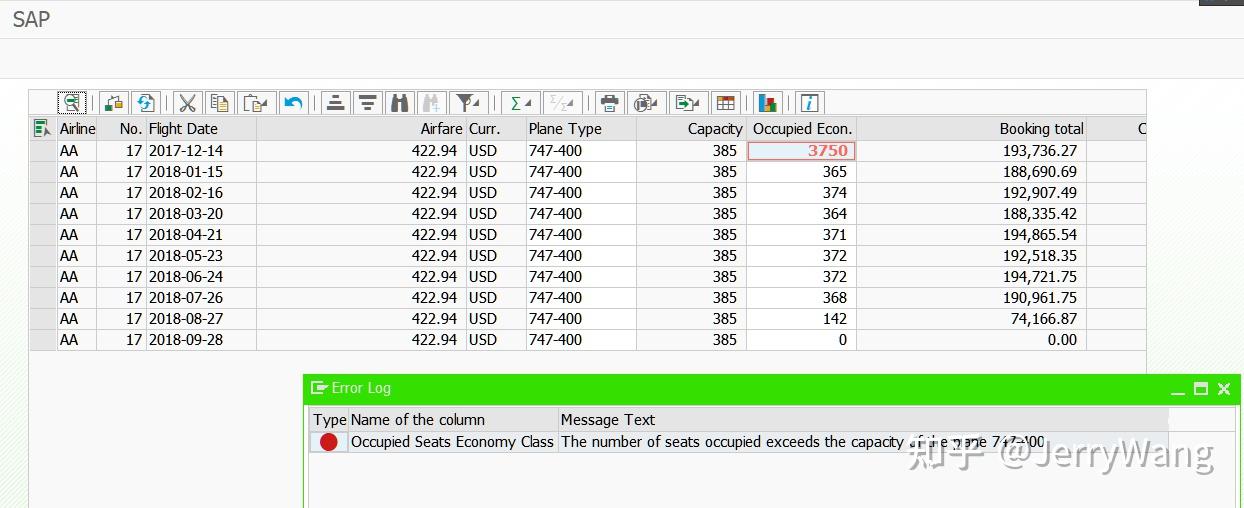Click the red error icon in the Error Log
The width and height of the screenshot is (1244, 508).
click(328, 442)
